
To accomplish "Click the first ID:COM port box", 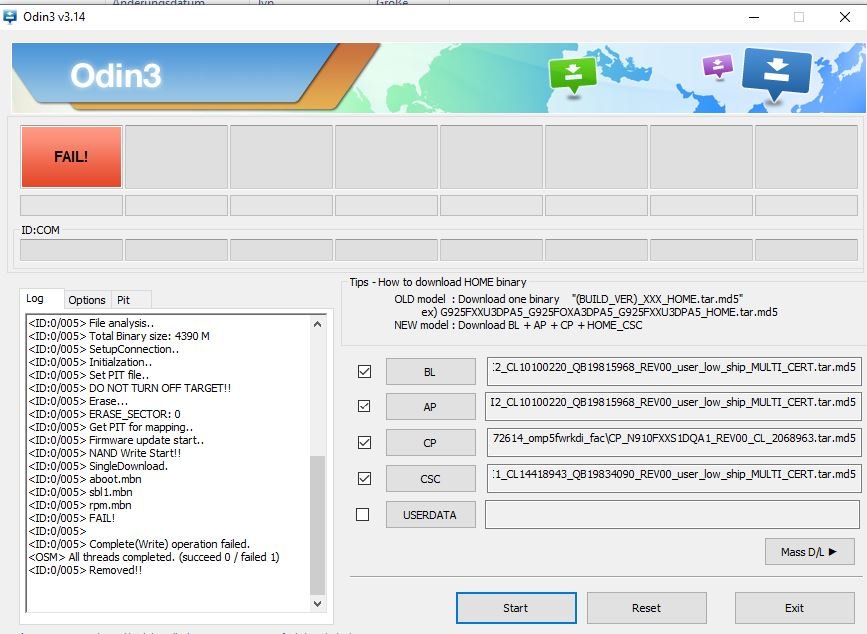I will (x=71, y=250).
